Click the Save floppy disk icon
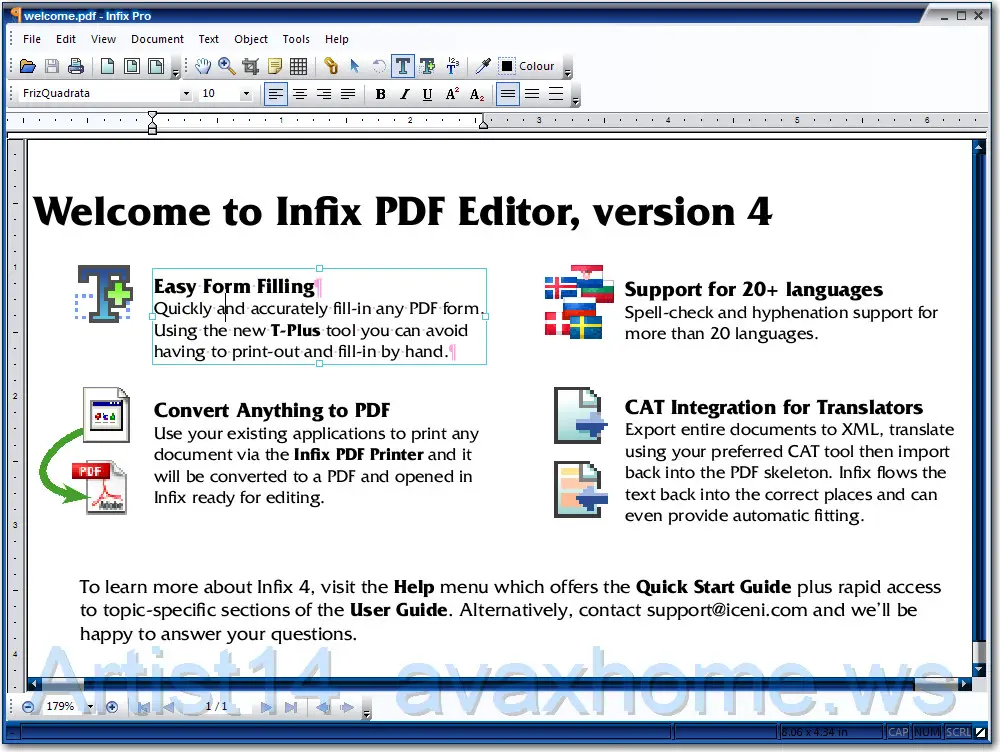Image resolution: width=1000 pixels, height=752 pixels. [52, 66]
